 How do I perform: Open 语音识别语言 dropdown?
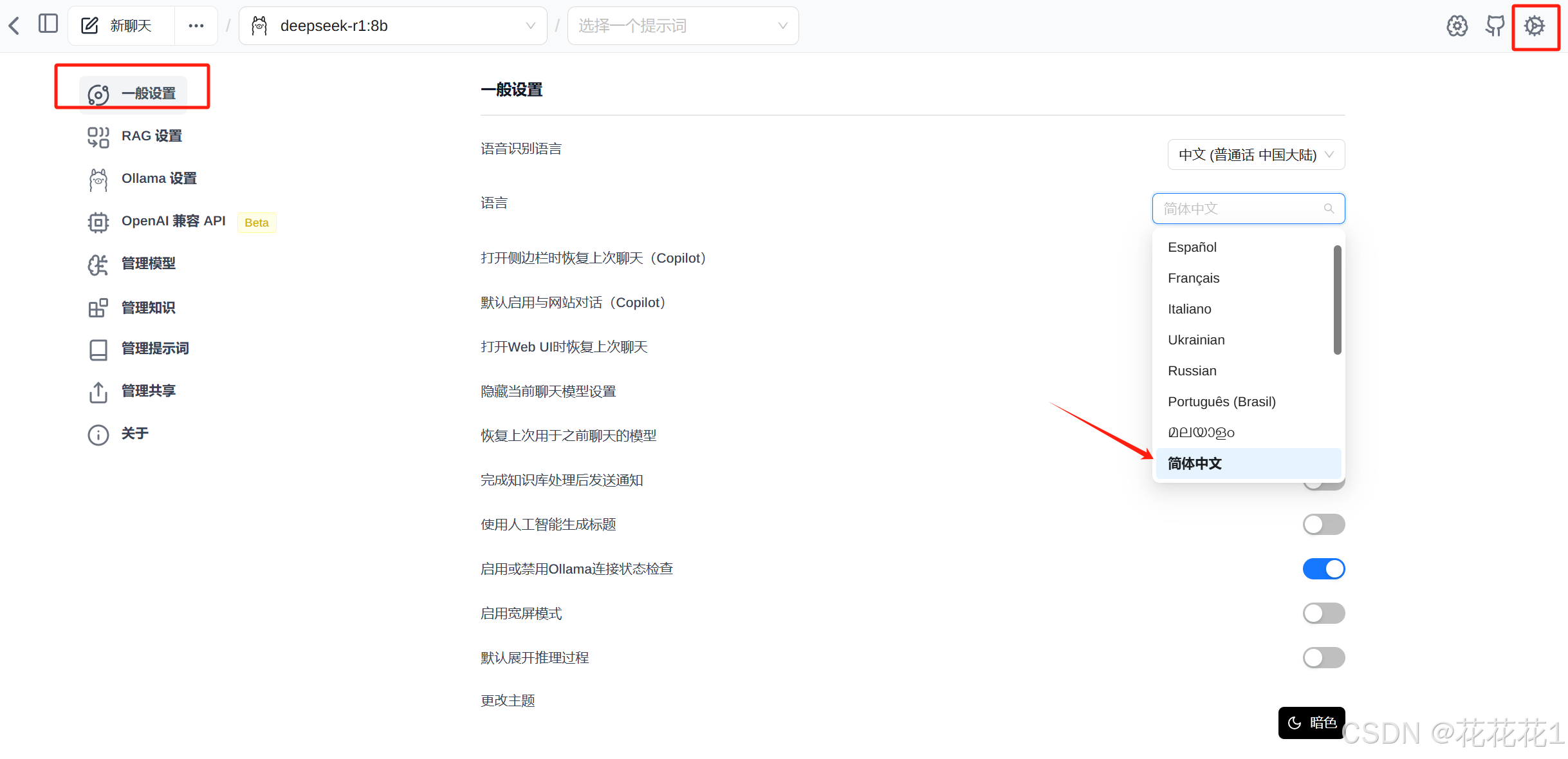tap(1255, 155)
